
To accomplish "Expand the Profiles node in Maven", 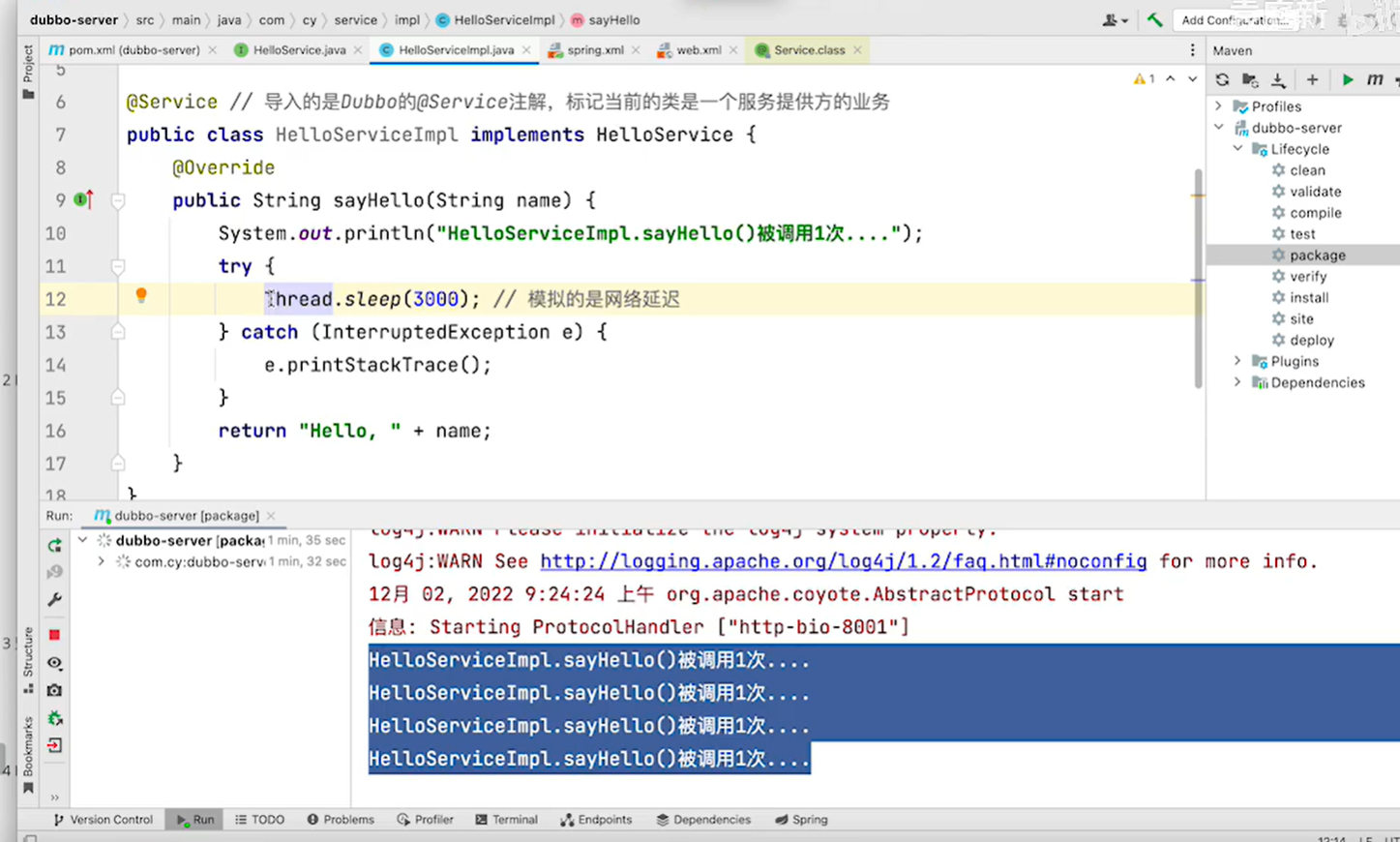I will [1219, 106].
